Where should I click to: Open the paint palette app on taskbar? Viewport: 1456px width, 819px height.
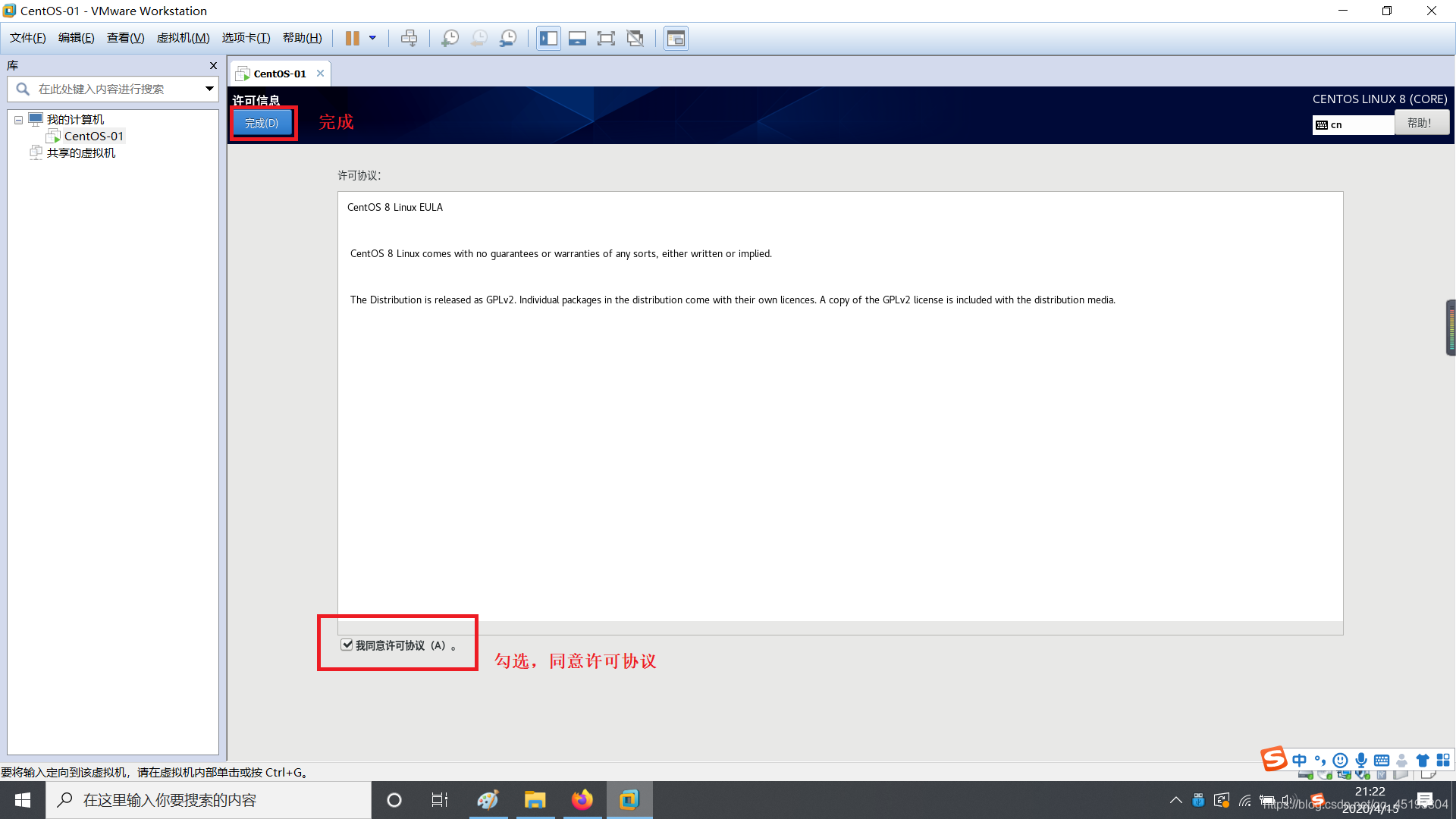[488, 800]
